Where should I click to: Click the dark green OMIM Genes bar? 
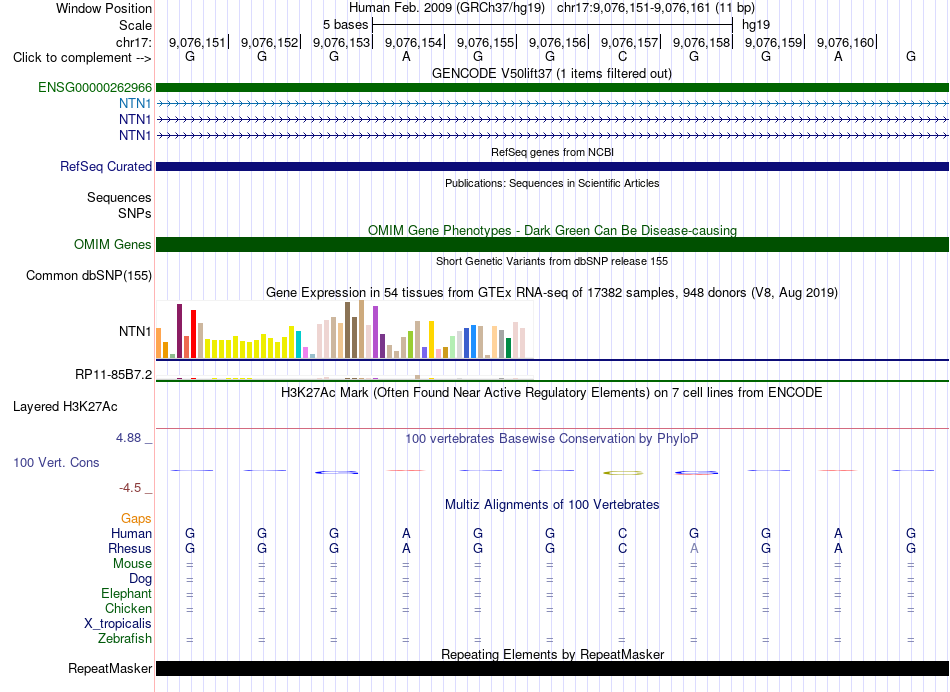click(552, 244)
